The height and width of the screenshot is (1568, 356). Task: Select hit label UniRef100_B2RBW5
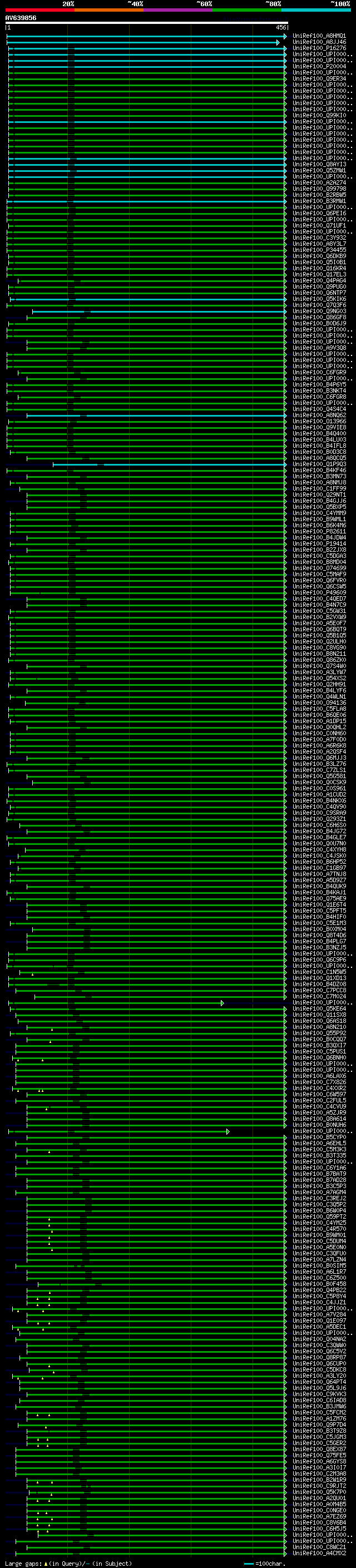[x=319, y=195]
